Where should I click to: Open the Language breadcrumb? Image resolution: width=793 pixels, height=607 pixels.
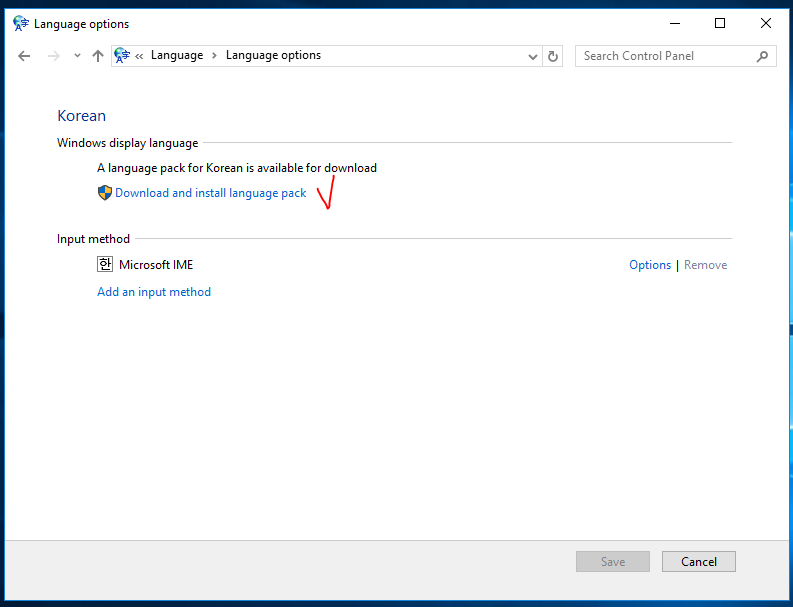tap(177, 55)
